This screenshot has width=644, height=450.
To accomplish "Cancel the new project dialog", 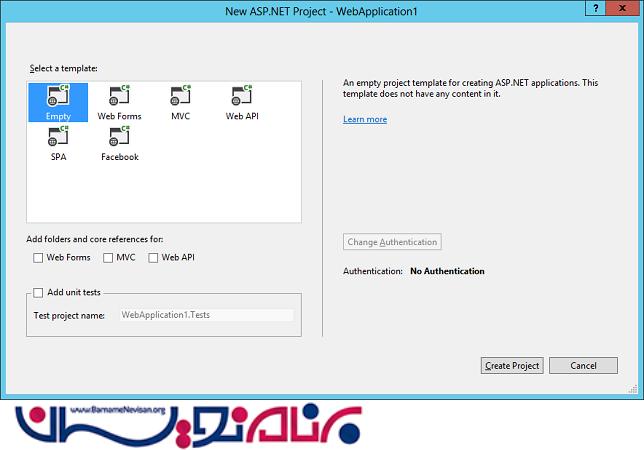I will [x=583, y=365].
